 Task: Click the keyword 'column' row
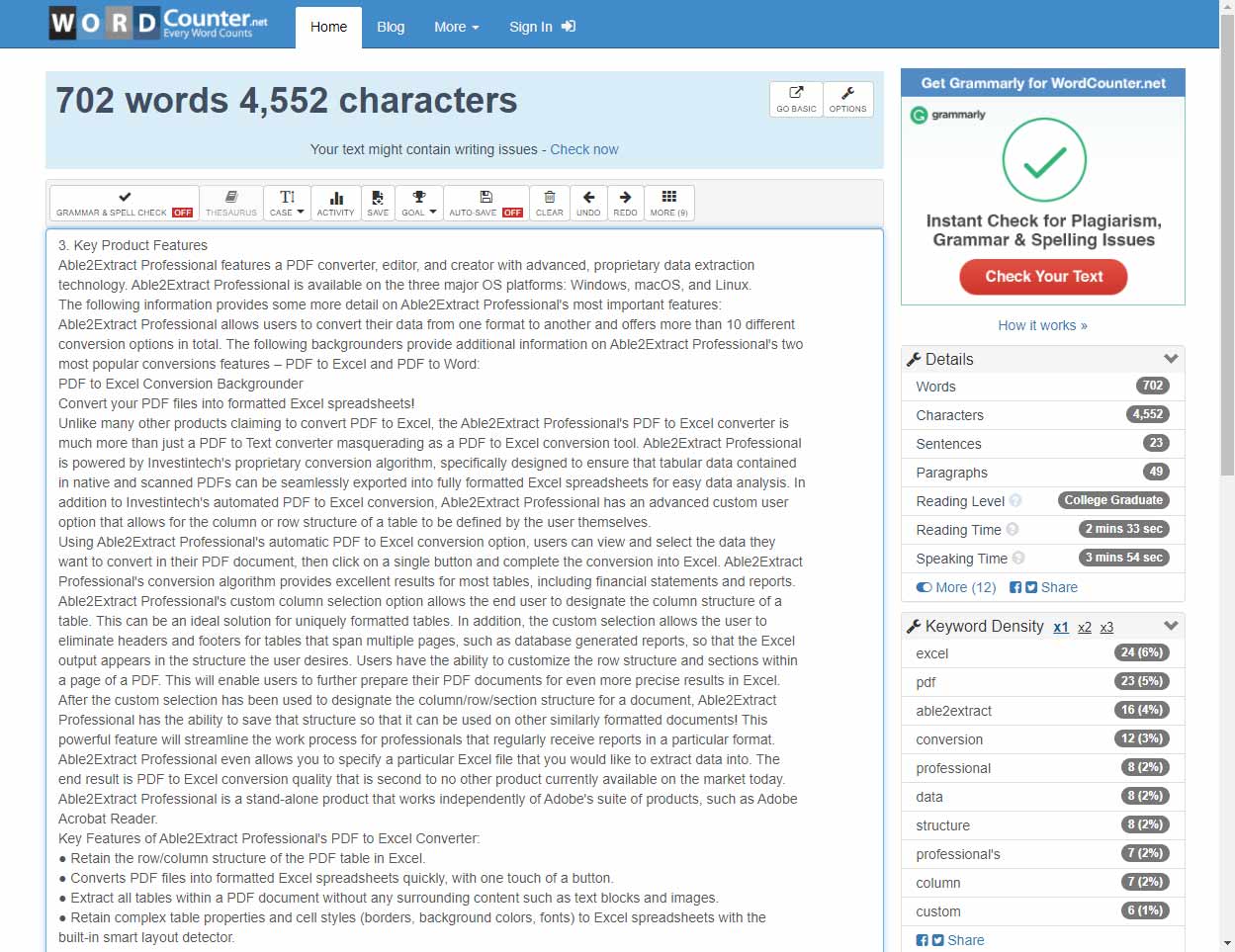tap(1043, 883)
